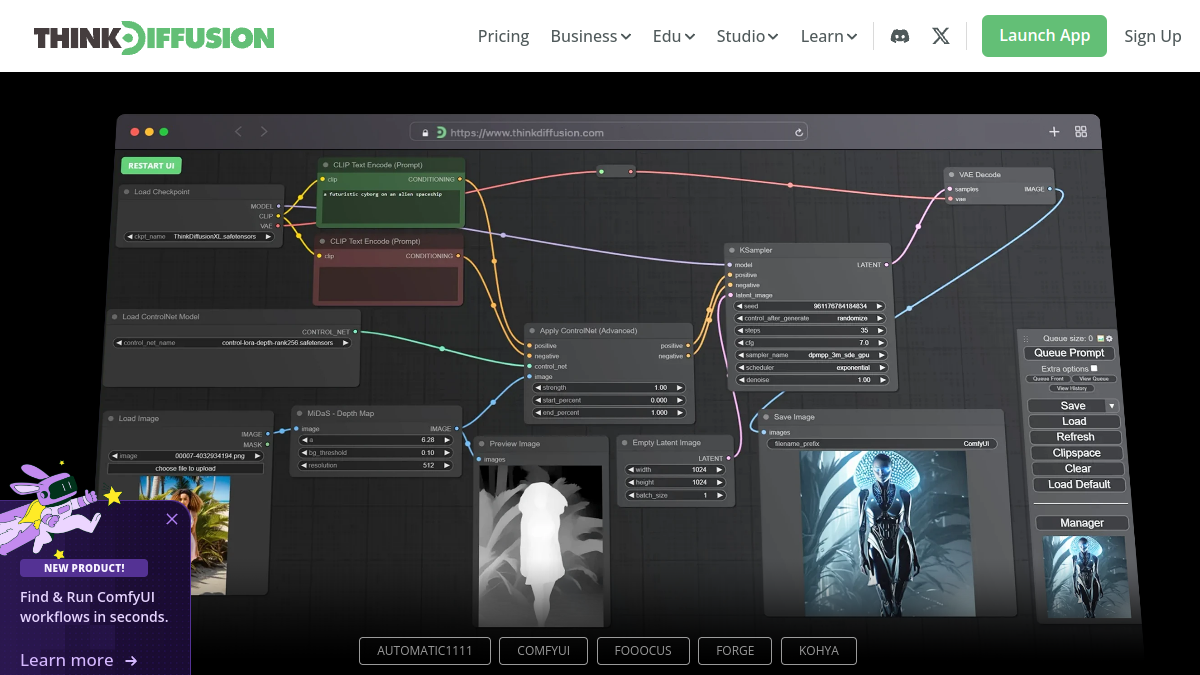Open the Pricing page
This screenshot has height=675, width=1200.
click(503, 36)
